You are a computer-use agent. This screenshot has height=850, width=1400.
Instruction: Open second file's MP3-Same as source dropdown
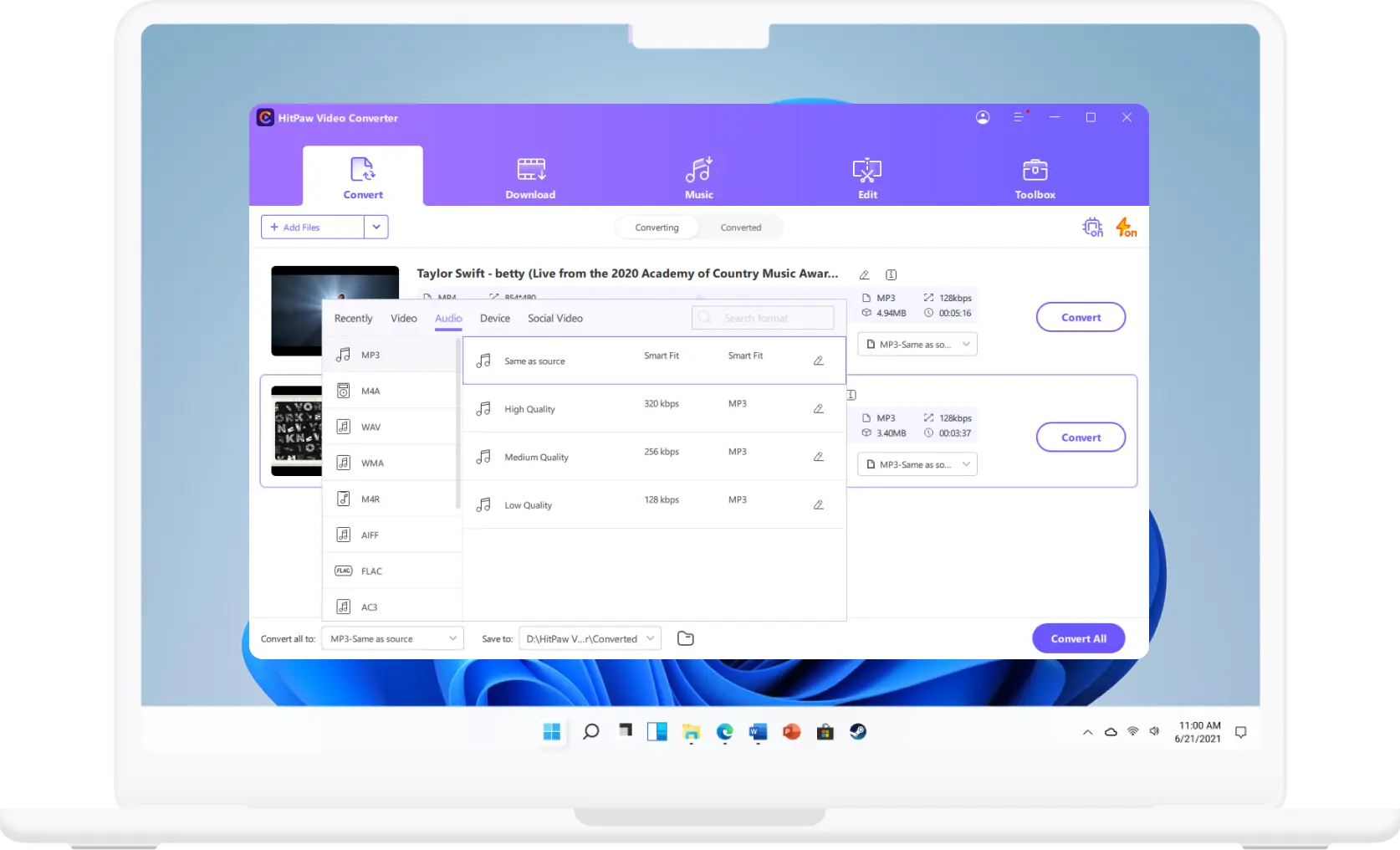(x=917, y=464)
